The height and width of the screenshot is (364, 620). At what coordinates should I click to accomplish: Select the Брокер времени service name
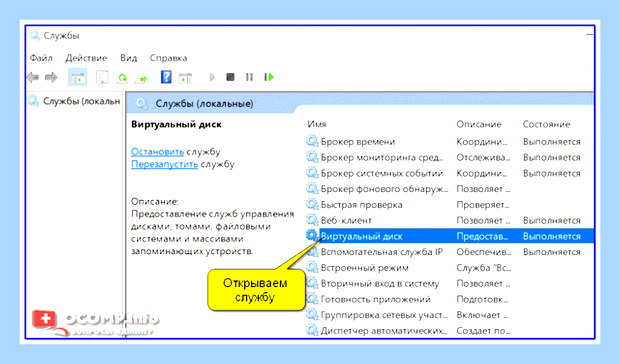point(358,141)
